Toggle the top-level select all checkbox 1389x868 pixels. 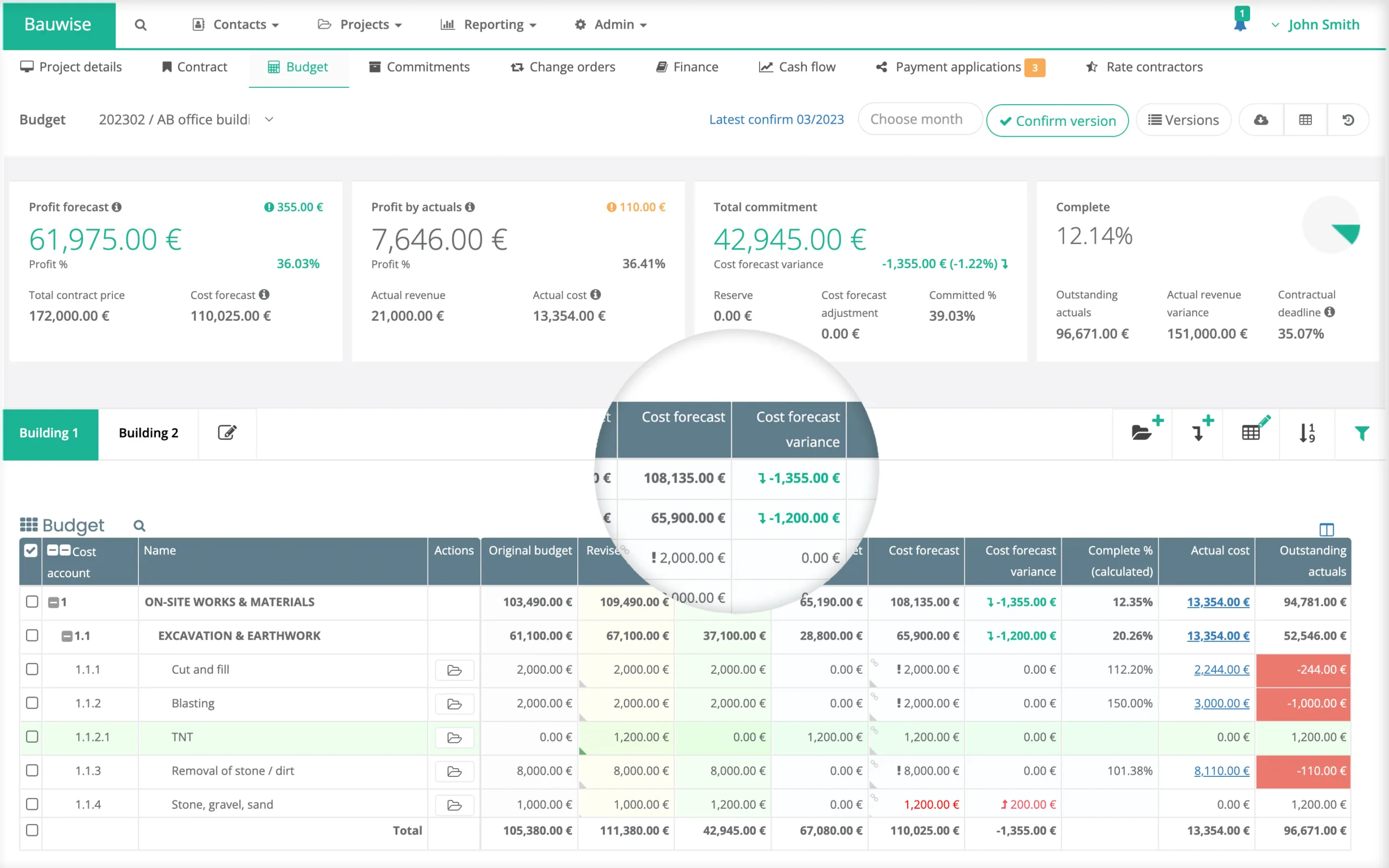coord(30,551)
